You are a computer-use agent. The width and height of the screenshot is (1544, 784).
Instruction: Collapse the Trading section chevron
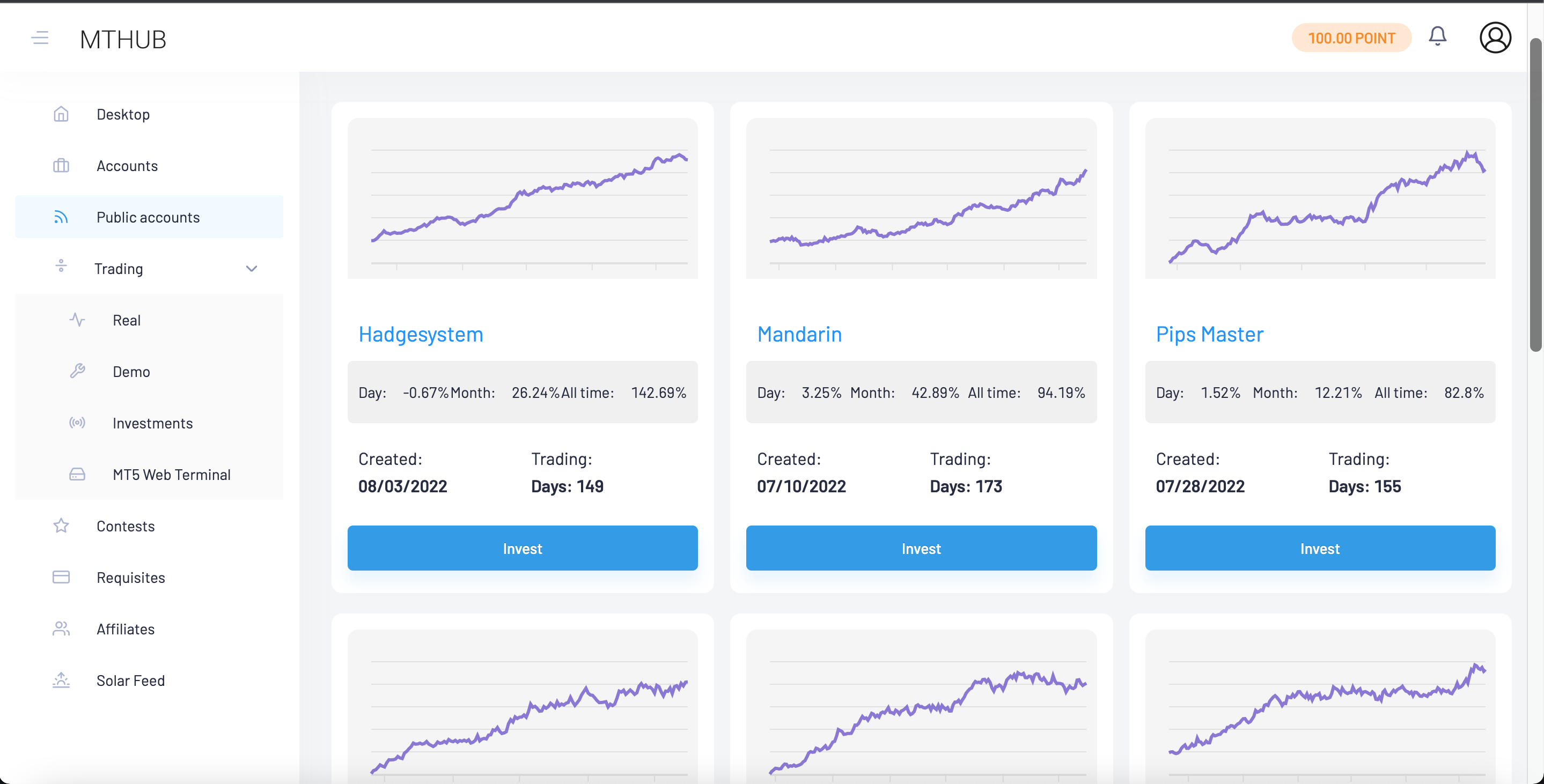[x=251, y=268]
